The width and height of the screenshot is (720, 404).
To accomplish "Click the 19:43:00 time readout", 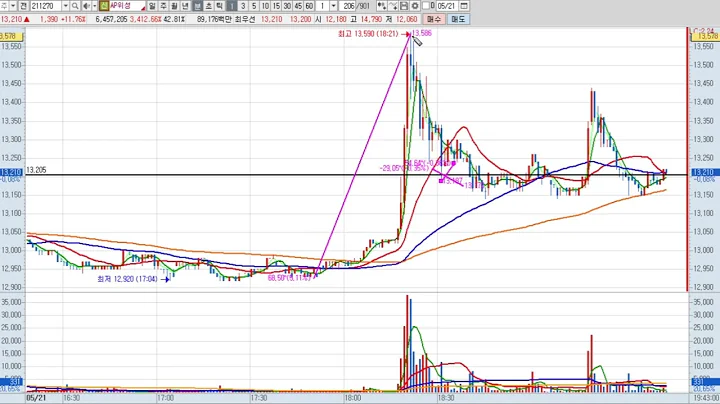I will pos(707,398).
